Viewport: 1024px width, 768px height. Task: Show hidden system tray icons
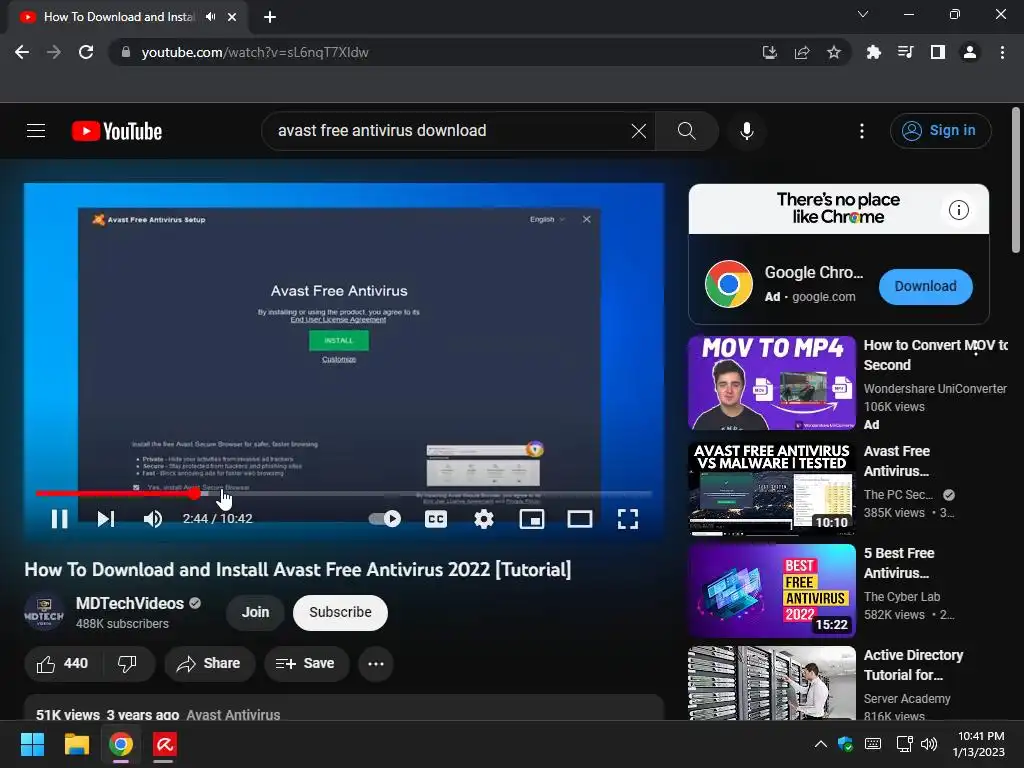[x=820, y=744]
